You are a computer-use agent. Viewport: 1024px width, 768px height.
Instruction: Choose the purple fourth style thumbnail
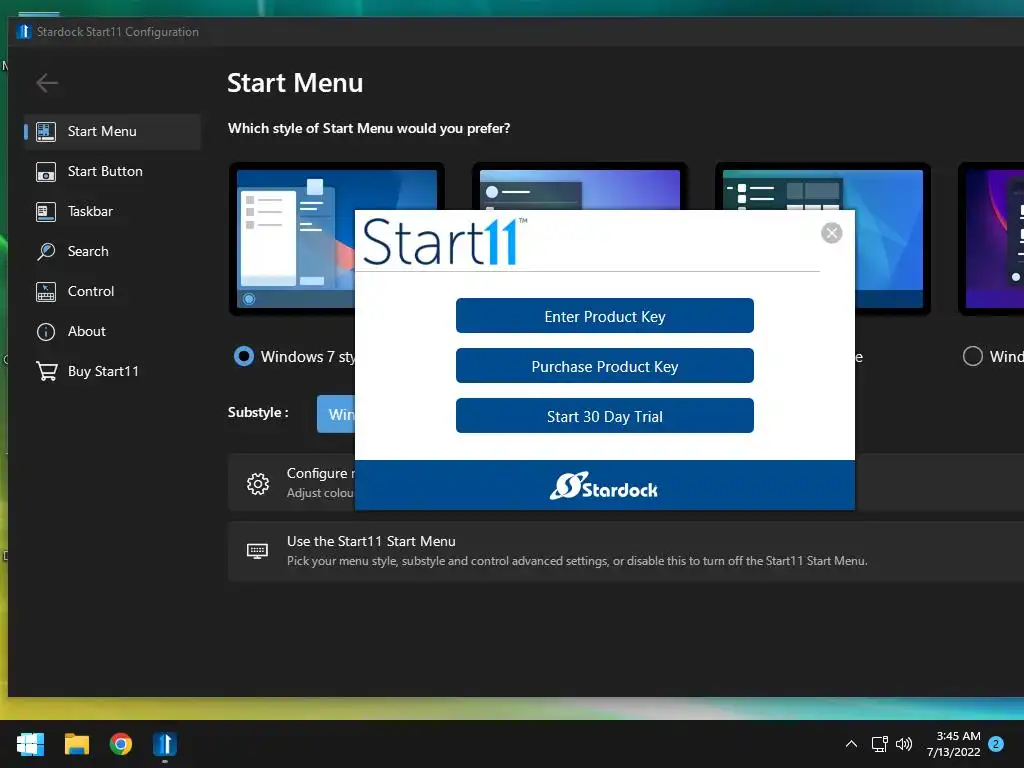(x=991, y=239)
